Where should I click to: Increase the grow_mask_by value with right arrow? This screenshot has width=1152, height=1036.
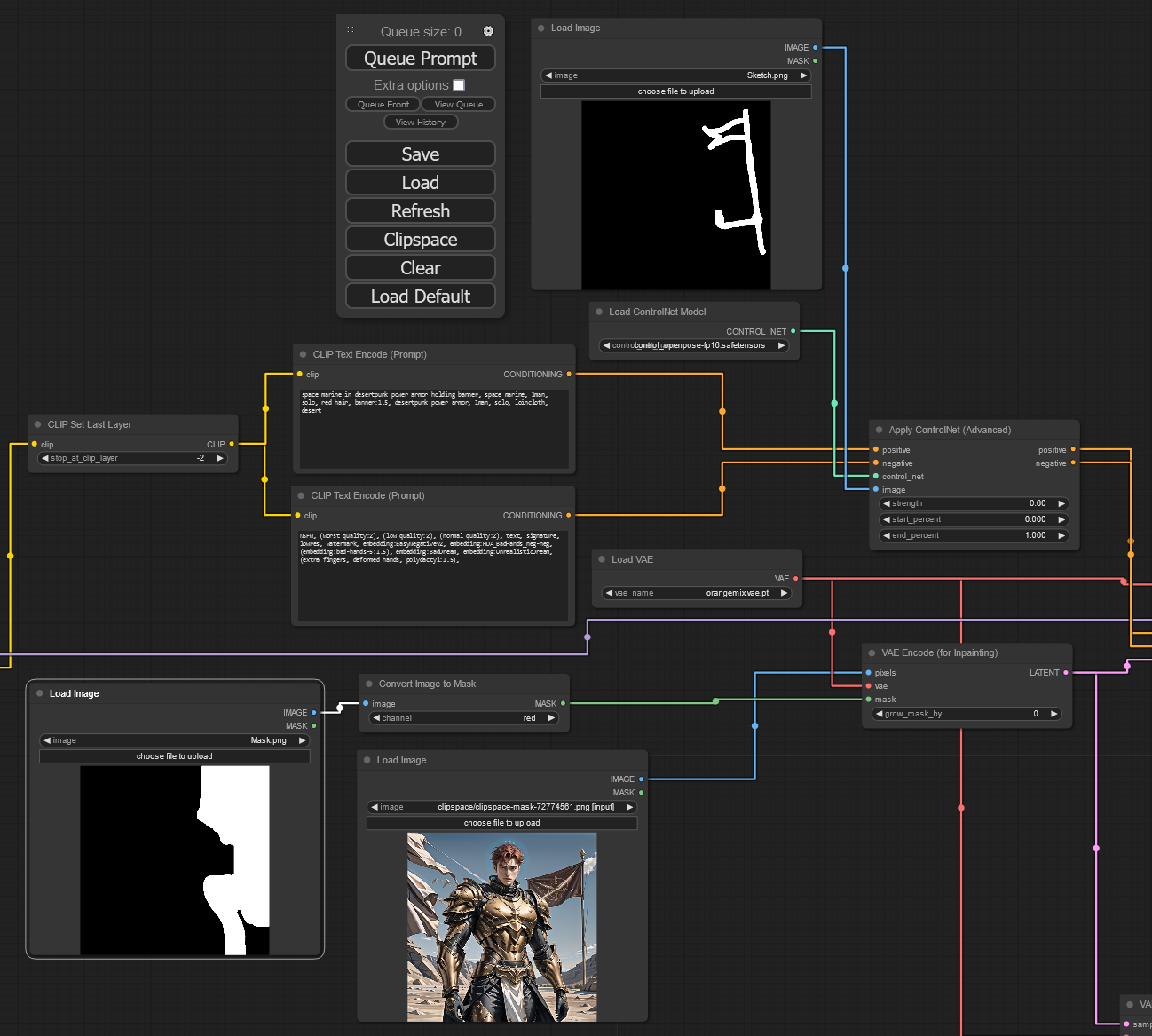(1053, 714)
